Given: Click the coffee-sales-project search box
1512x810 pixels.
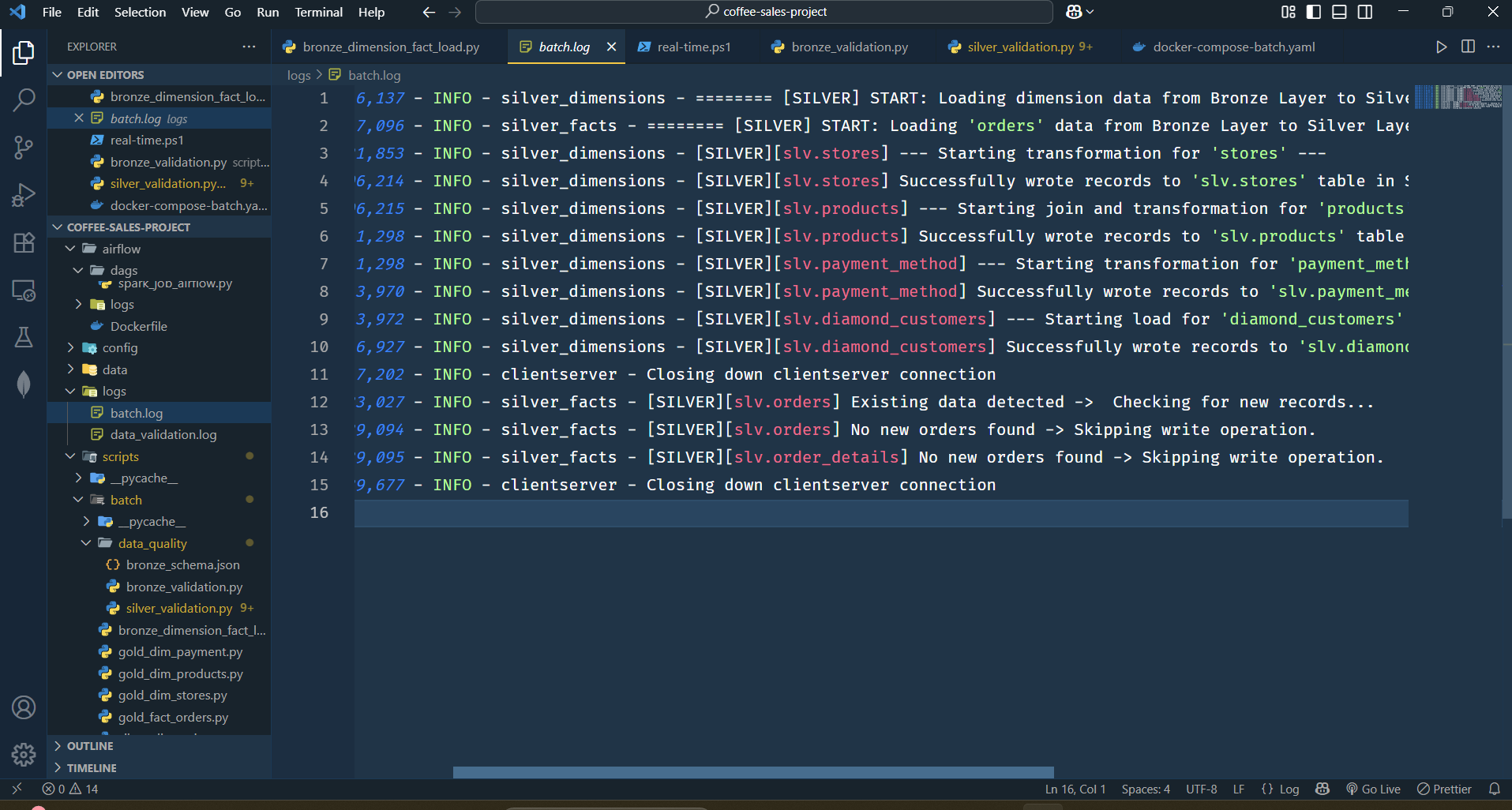Looking at the screenshot, I should coord(764,12).
